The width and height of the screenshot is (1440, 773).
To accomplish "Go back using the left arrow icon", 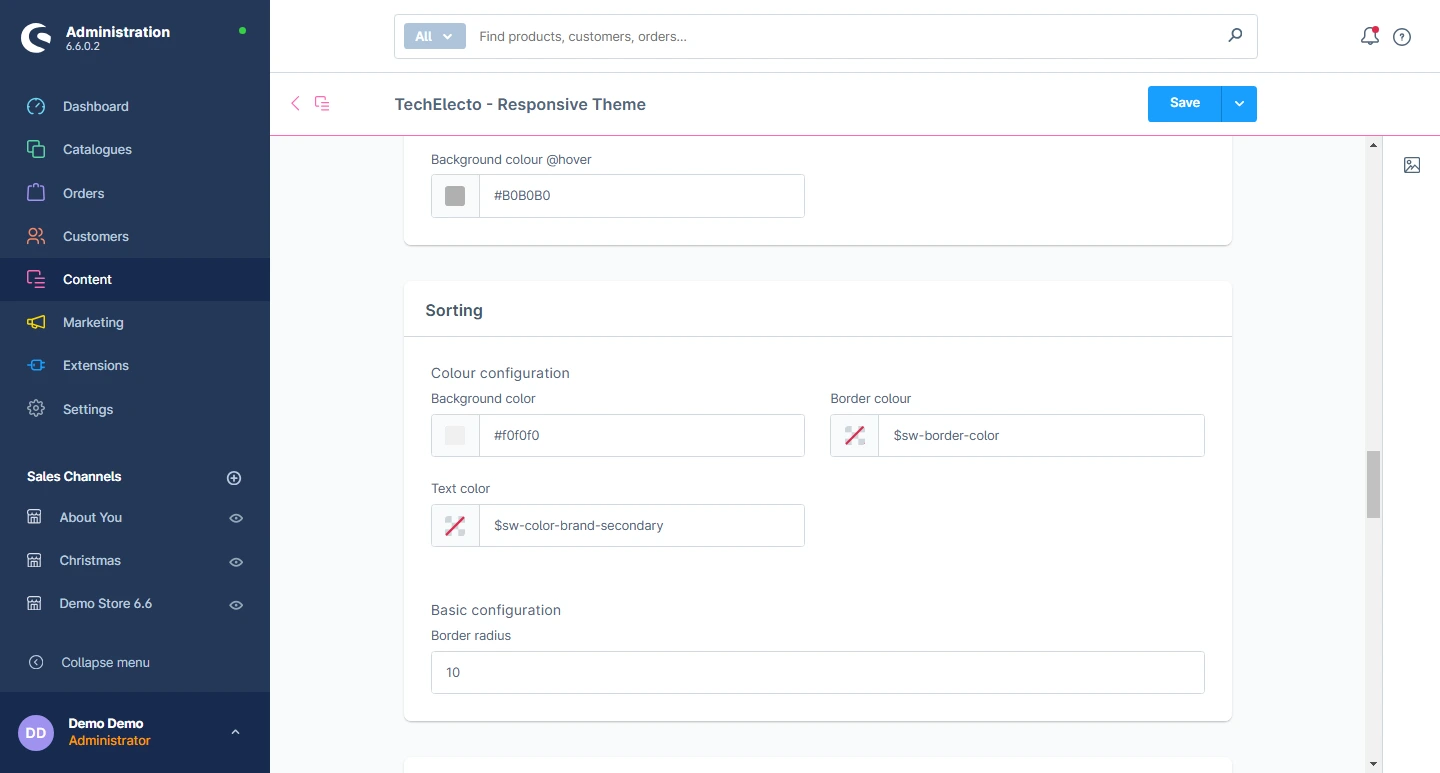I will [295, 104].
